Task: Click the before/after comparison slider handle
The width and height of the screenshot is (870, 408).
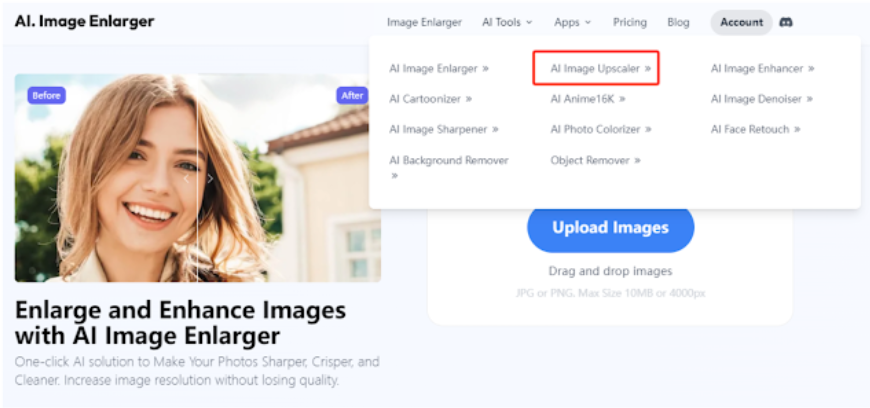Action: [198, 179]
